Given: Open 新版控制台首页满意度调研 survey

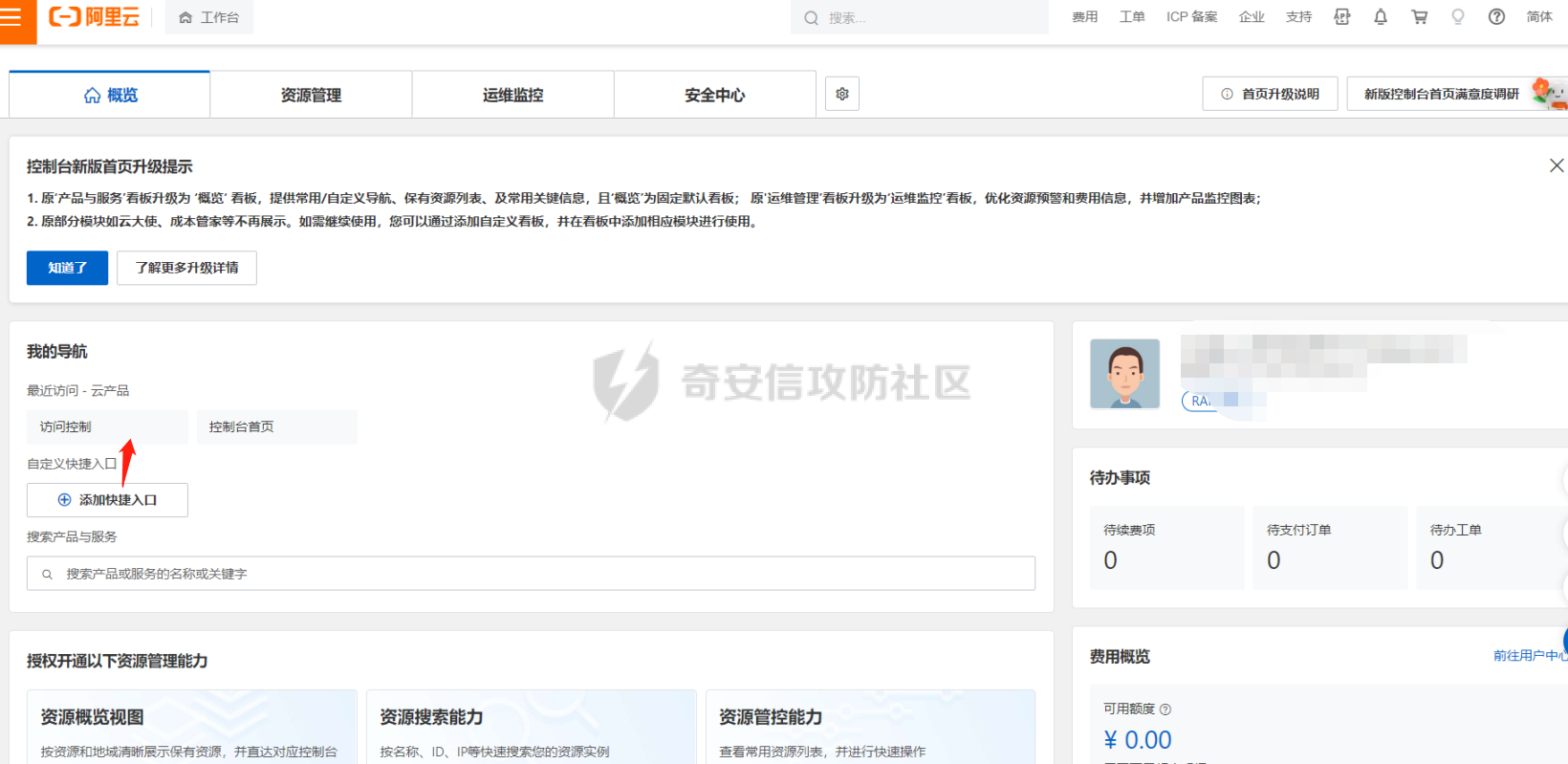Looking at the screenshot, I should (1456, 94).
